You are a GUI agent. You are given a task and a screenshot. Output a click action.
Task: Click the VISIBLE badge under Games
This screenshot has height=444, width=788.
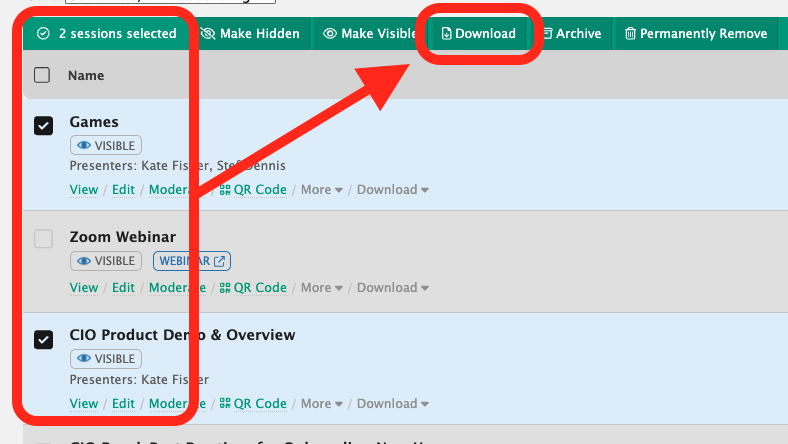[x=106, y=145]
